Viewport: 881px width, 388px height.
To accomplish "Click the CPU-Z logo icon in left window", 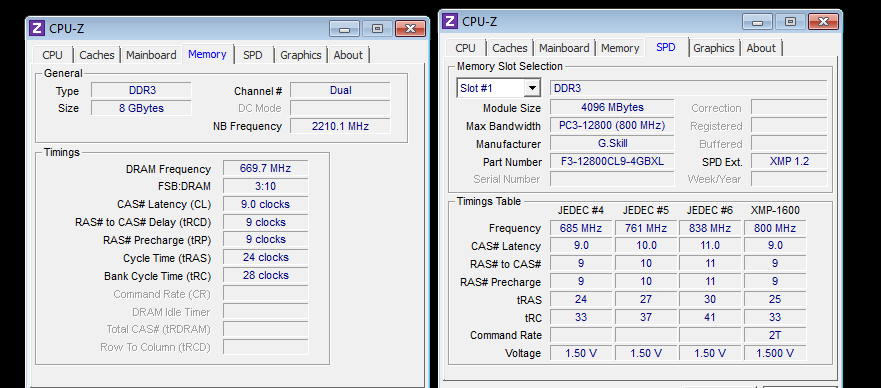I will pos(38,29).
